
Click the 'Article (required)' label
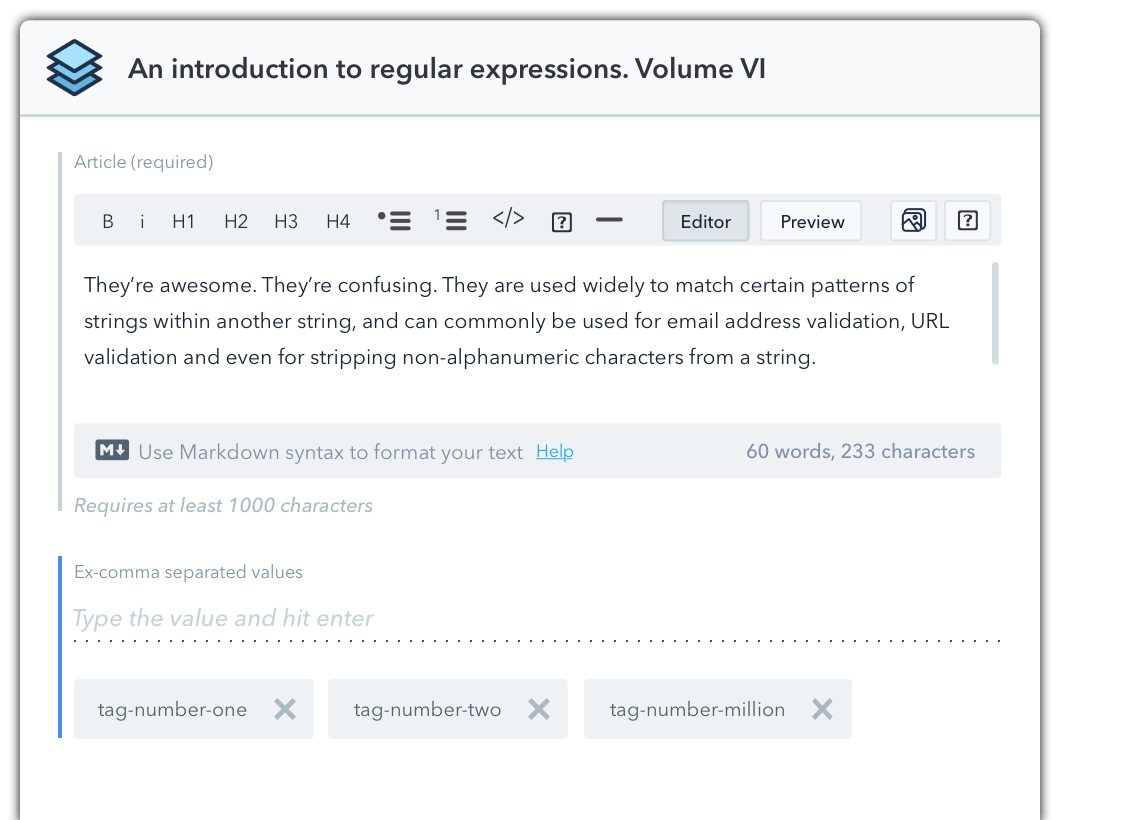[144, 161]
